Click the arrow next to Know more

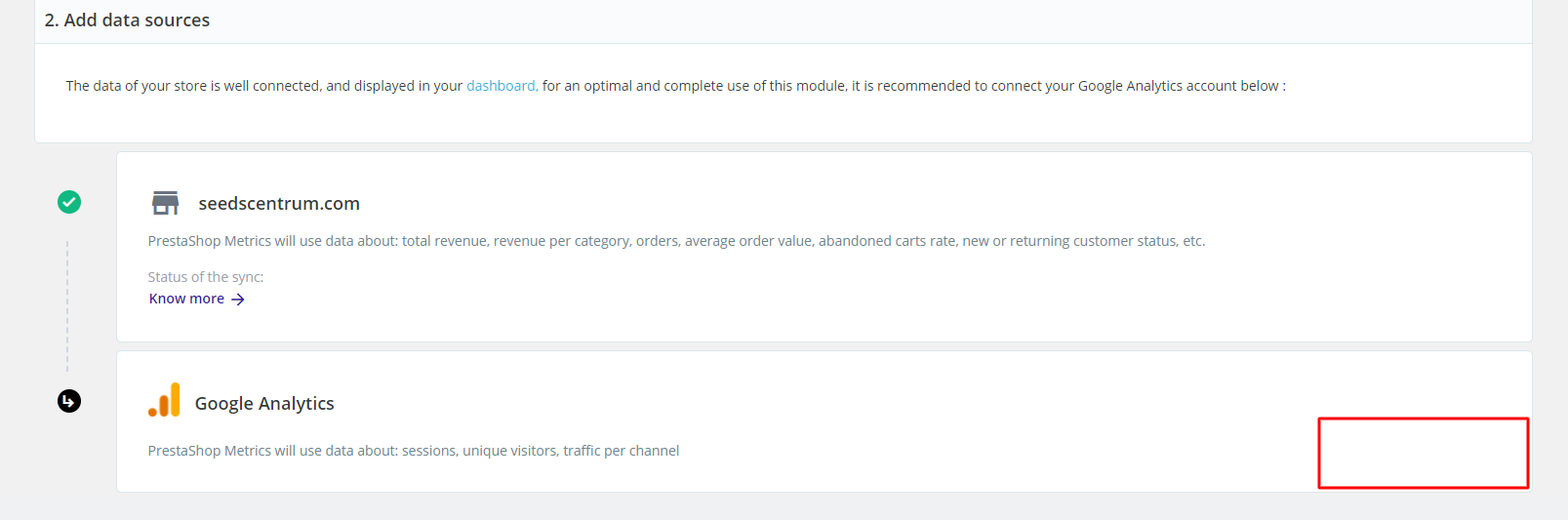(238, 300)
